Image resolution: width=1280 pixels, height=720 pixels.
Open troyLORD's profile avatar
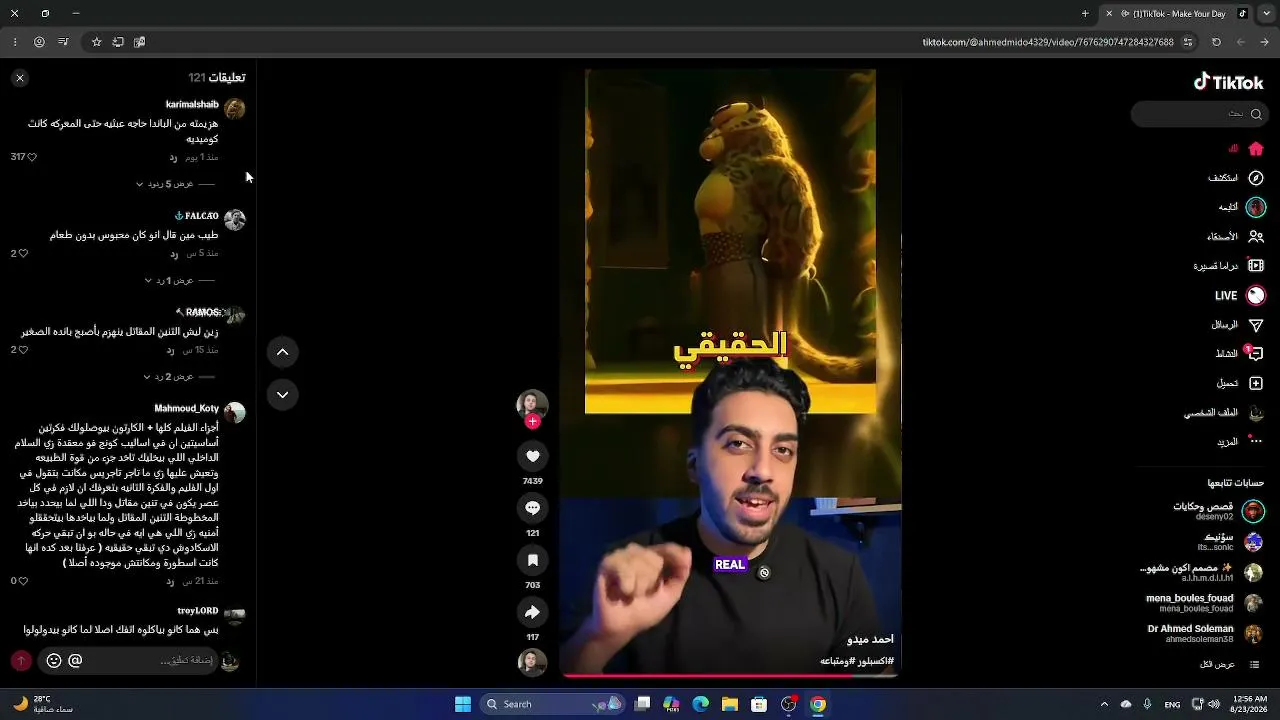click(235, 616)
